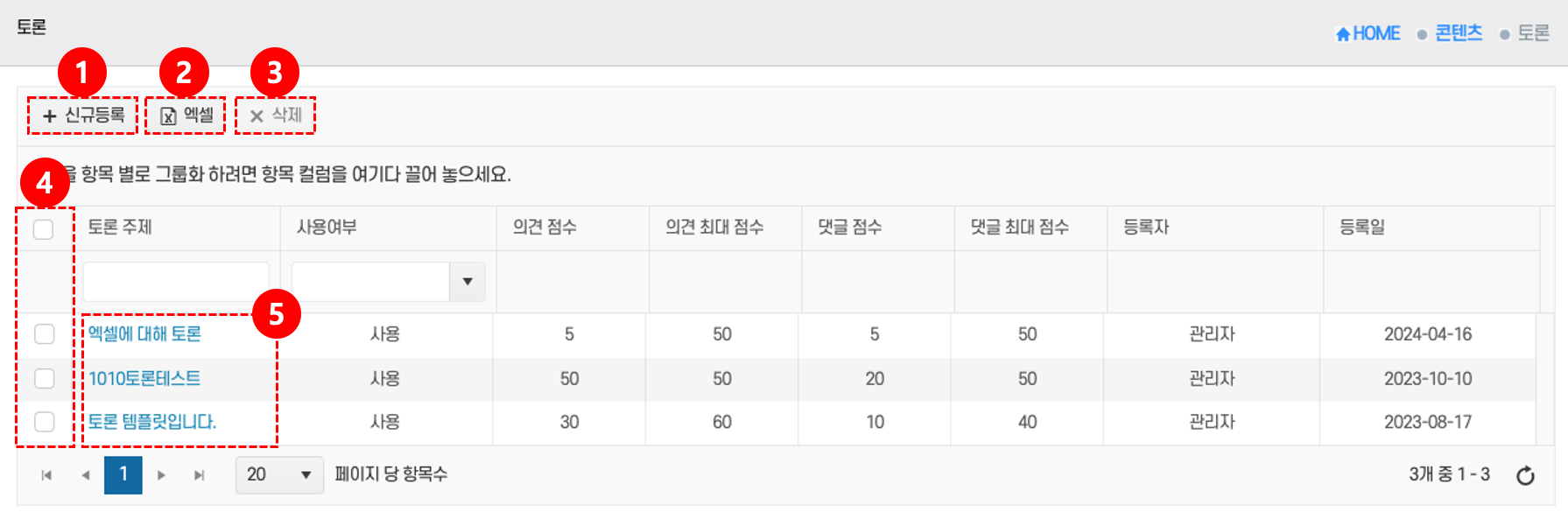Viewport: 1568px width, 512px height.
Task: Open the 1010토론테스트 topic link
Action: tap(144, 378)
